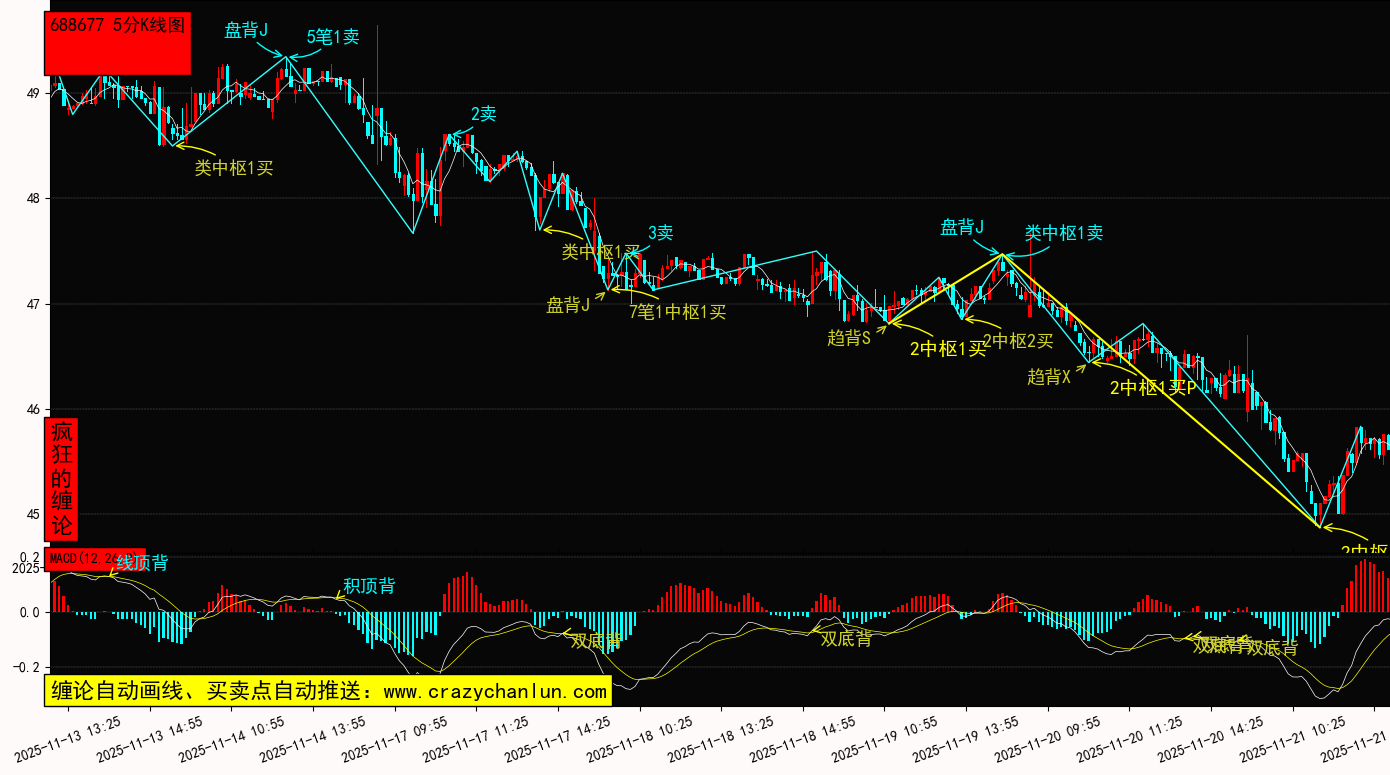The image size is (1390, 775).
Task: Click the 线顶背 MACD divergence label
Action: [142, 563]
